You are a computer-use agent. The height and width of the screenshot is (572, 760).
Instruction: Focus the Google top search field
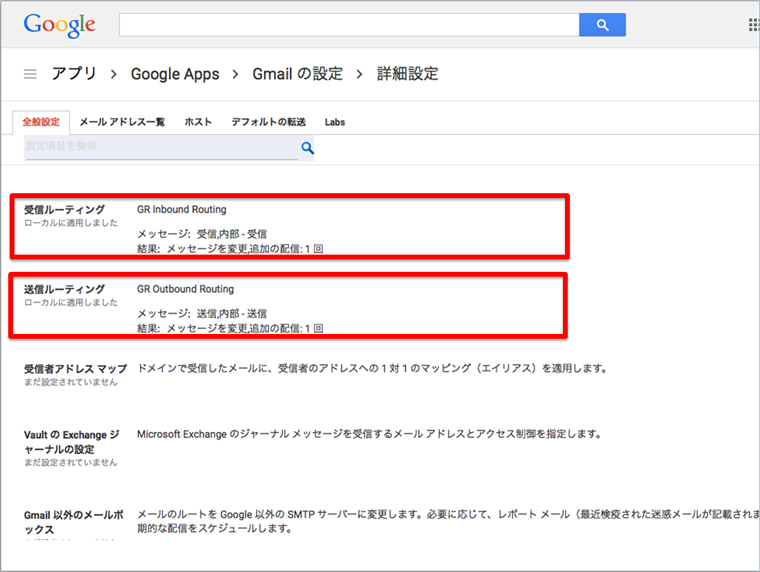[x=349, y=25]
